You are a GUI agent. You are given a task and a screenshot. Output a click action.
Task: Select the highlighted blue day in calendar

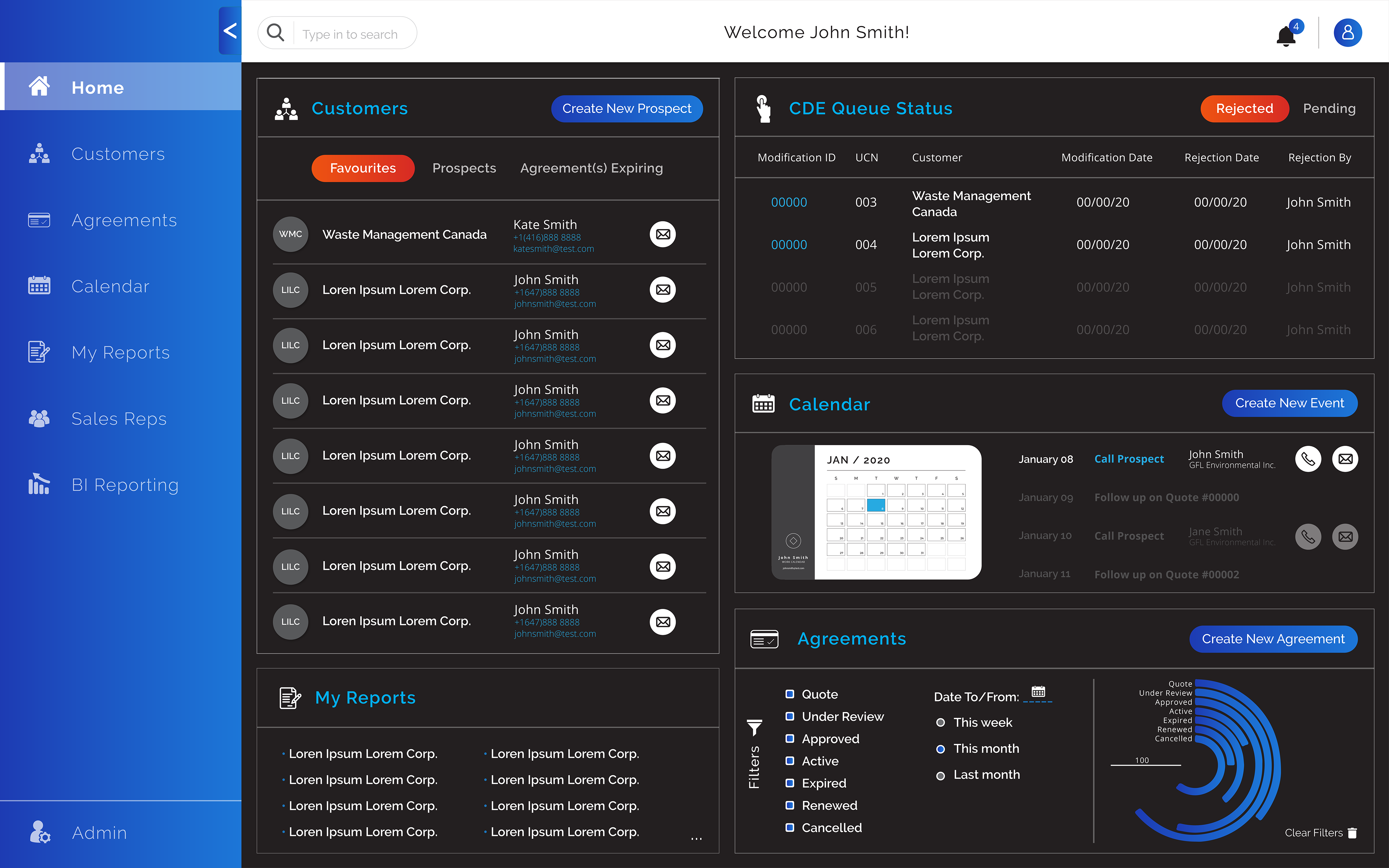click(876, 505)
